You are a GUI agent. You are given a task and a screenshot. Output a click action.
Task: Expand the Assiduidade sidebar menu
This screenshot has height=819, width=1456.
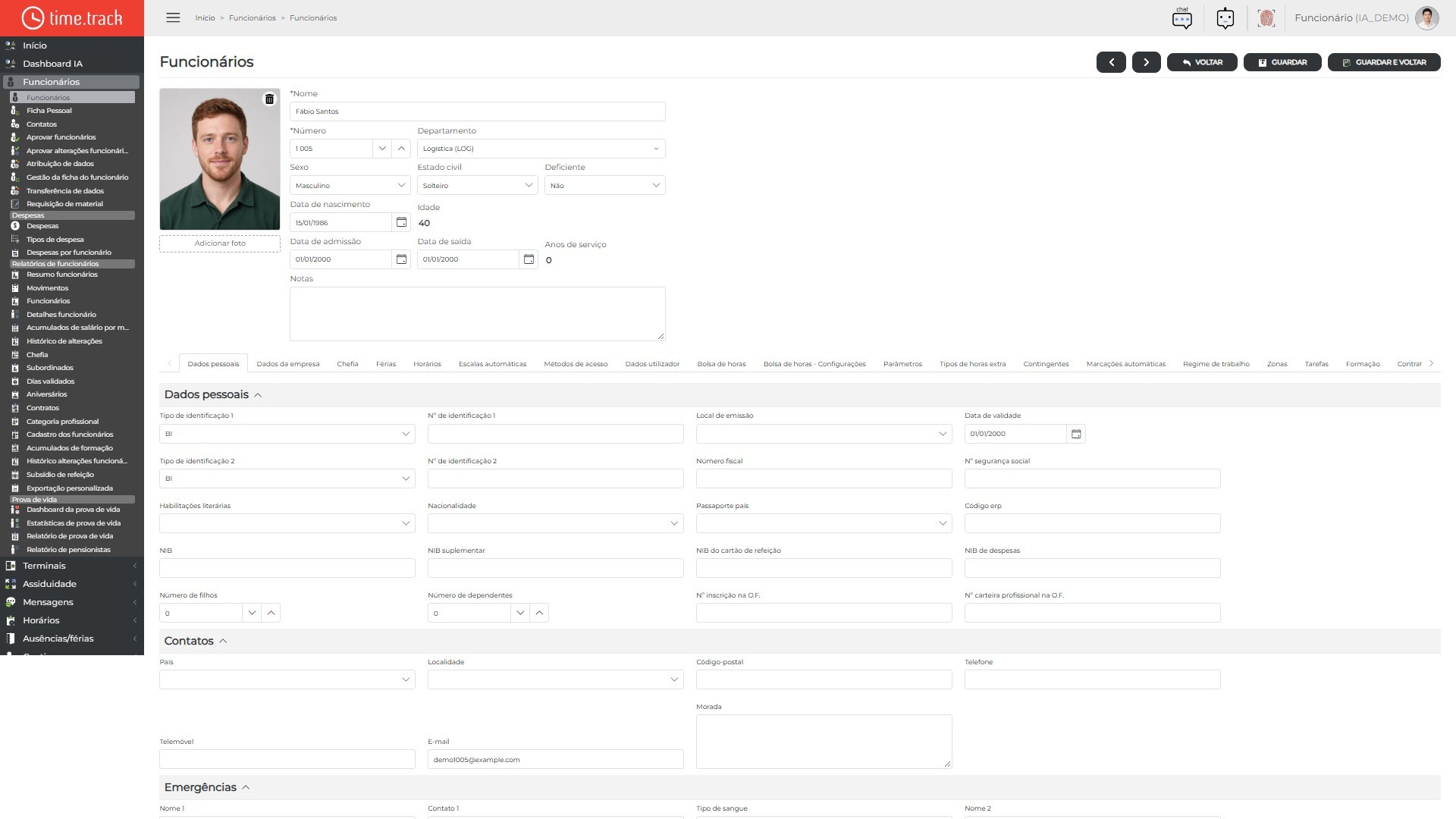point(72,584)
